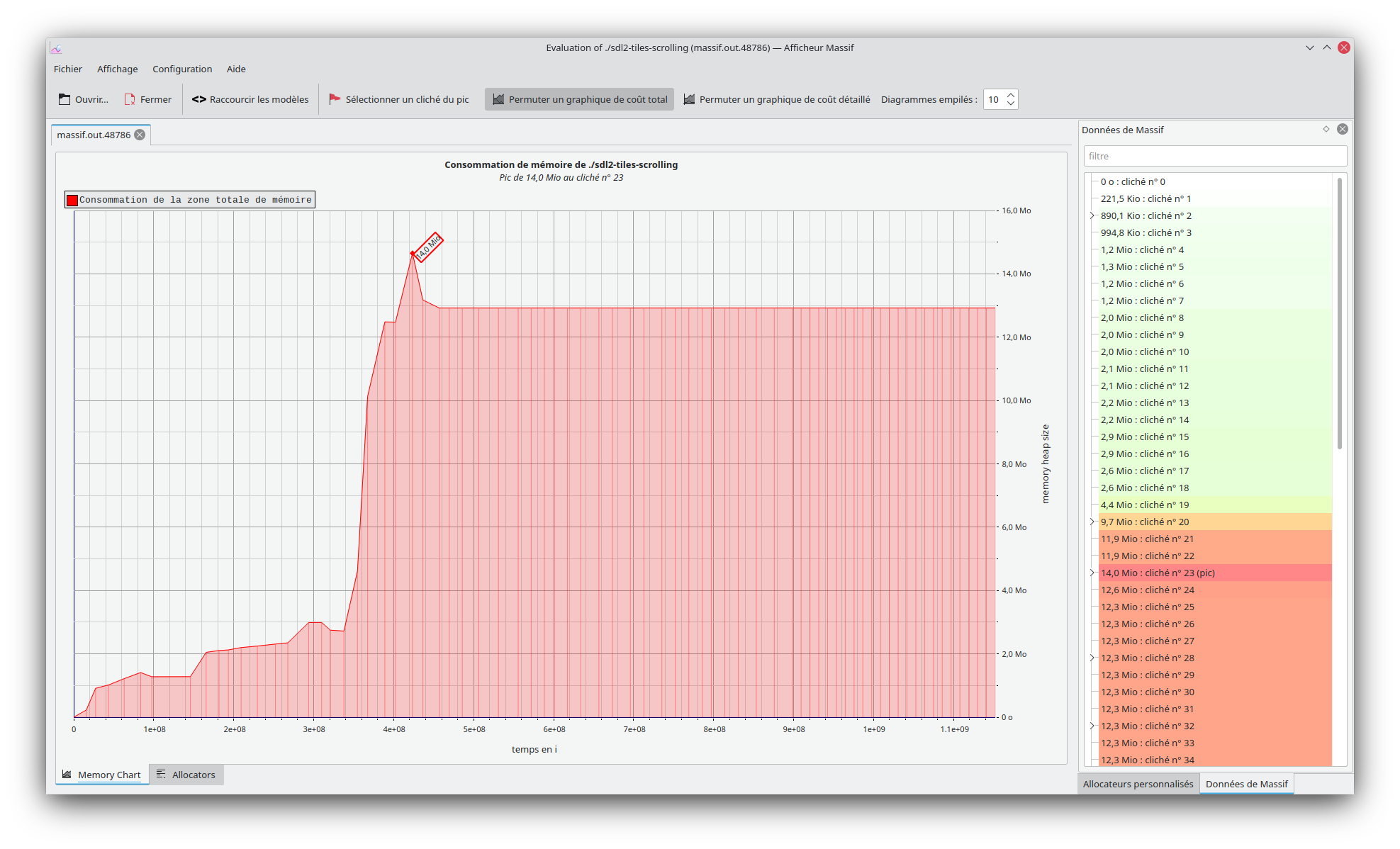Close the Données de Massif panel
This screenshot has width=1400, height=849.
1342,129
